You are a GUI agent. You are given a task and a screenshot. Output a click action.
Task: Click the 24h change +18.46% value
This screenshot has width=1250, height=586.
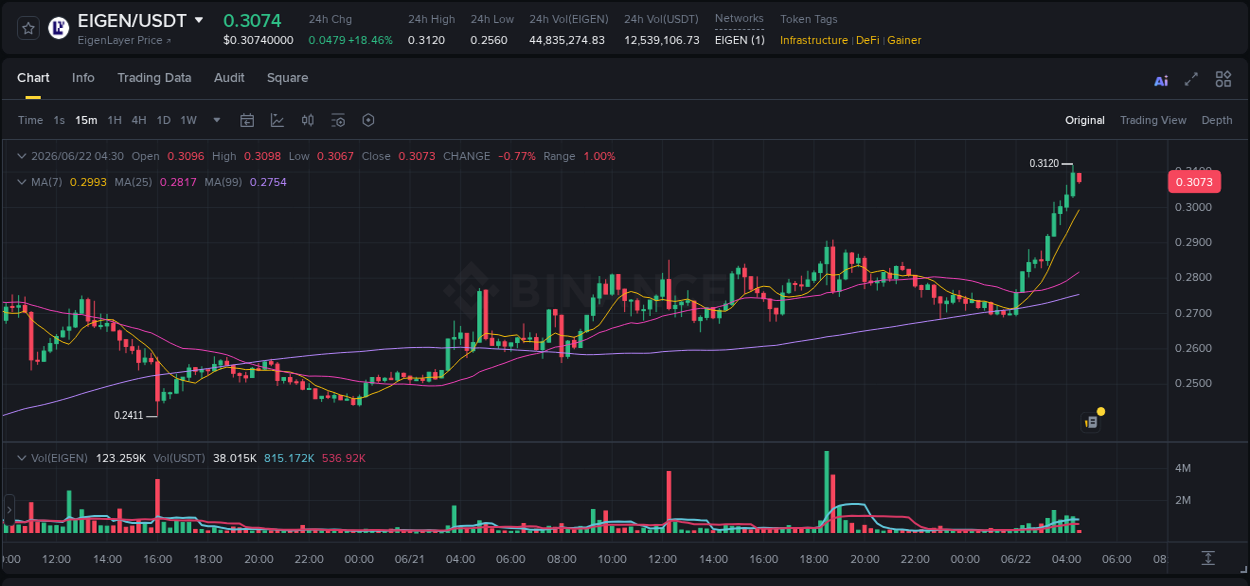click(x=370, y=40)
